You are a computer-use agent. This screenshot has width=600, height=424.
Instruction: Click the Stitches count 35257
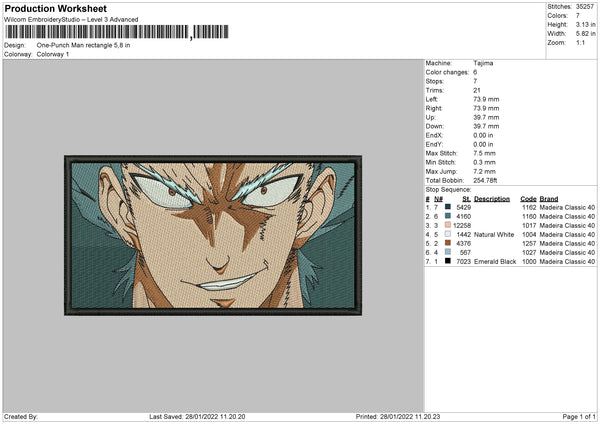click(587, 6)
